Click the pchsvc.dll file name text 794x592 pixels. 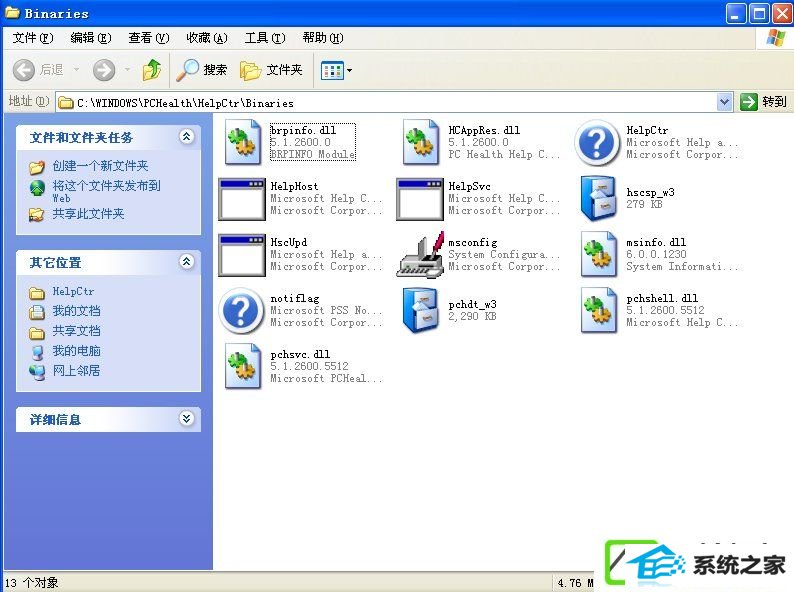[300, 354]
